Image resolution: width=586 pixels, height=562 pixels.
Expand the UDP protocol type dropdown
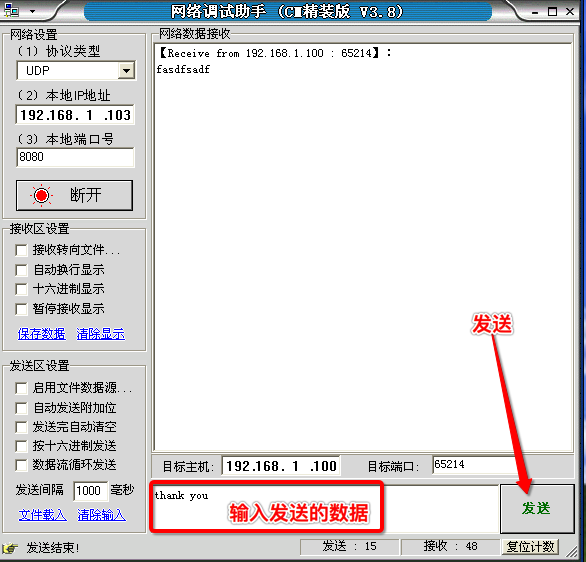pyautogui.click(x=126, y=71)
